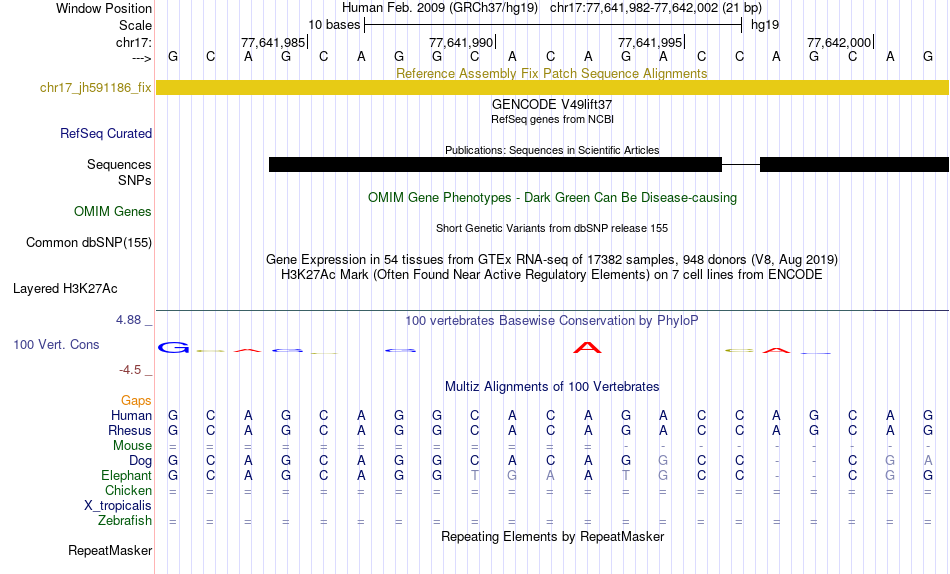This screenshot has width=950, height=574.
Task: Open the GENCODE V49lift37 track title
Action: [x=552, y=104]
